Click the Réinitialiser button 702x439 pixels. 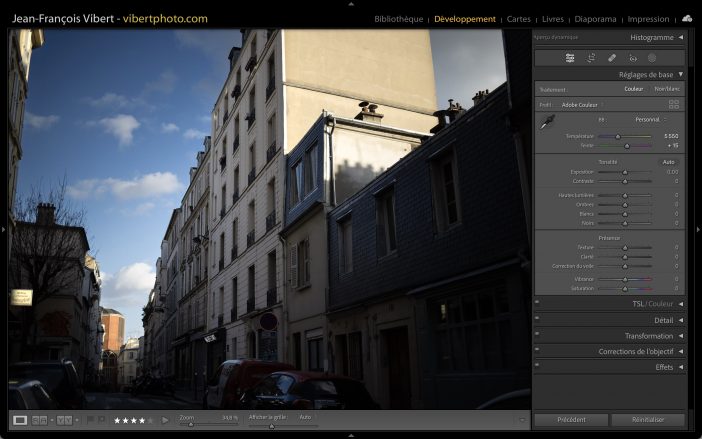(x=648, y=420)
